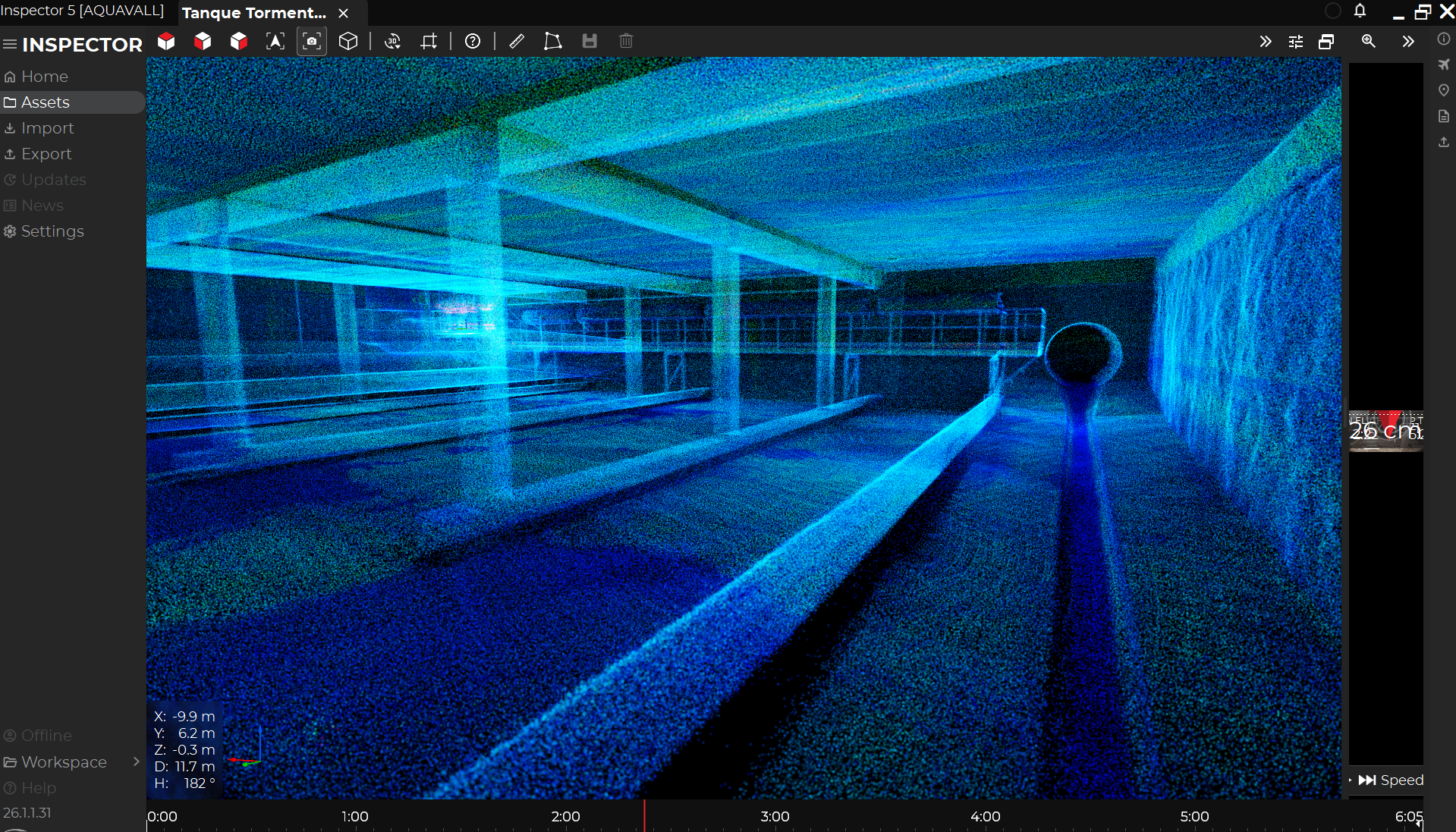Open the 3D rotate mode dropdown
The height and width of the screenshot is (832, 1456).
click(392, 41)
